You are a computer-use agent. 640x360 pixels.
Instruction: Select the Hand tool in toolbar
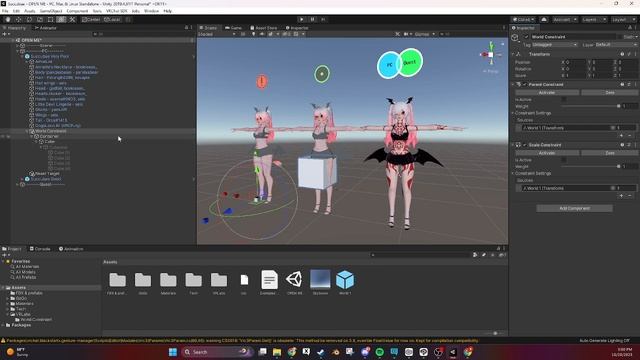[8, 19]
